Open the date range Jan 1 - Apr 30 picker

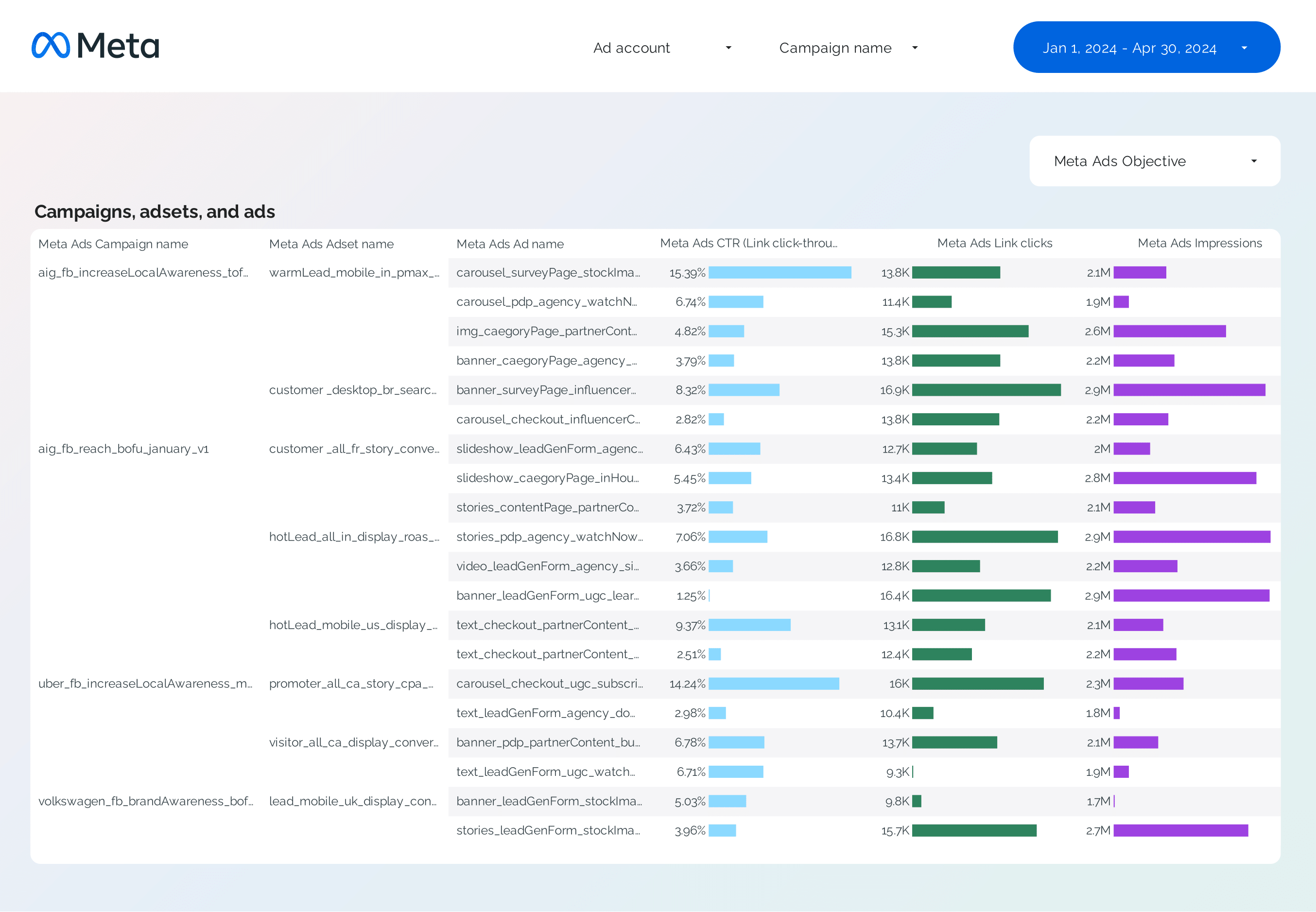tap(1146, 48)
